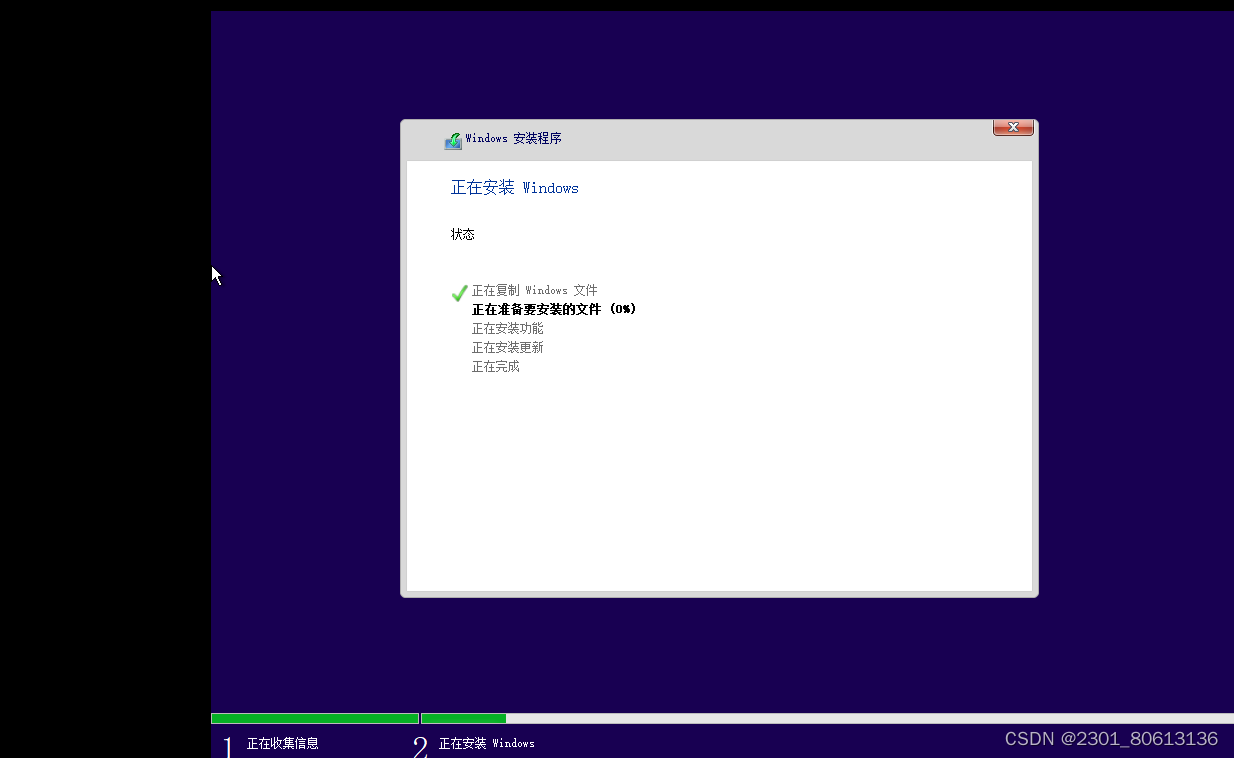Viewport: 1234px width, 758px height.
Task: Select the 正在安装功能 status line
Action: pos(507,328)
